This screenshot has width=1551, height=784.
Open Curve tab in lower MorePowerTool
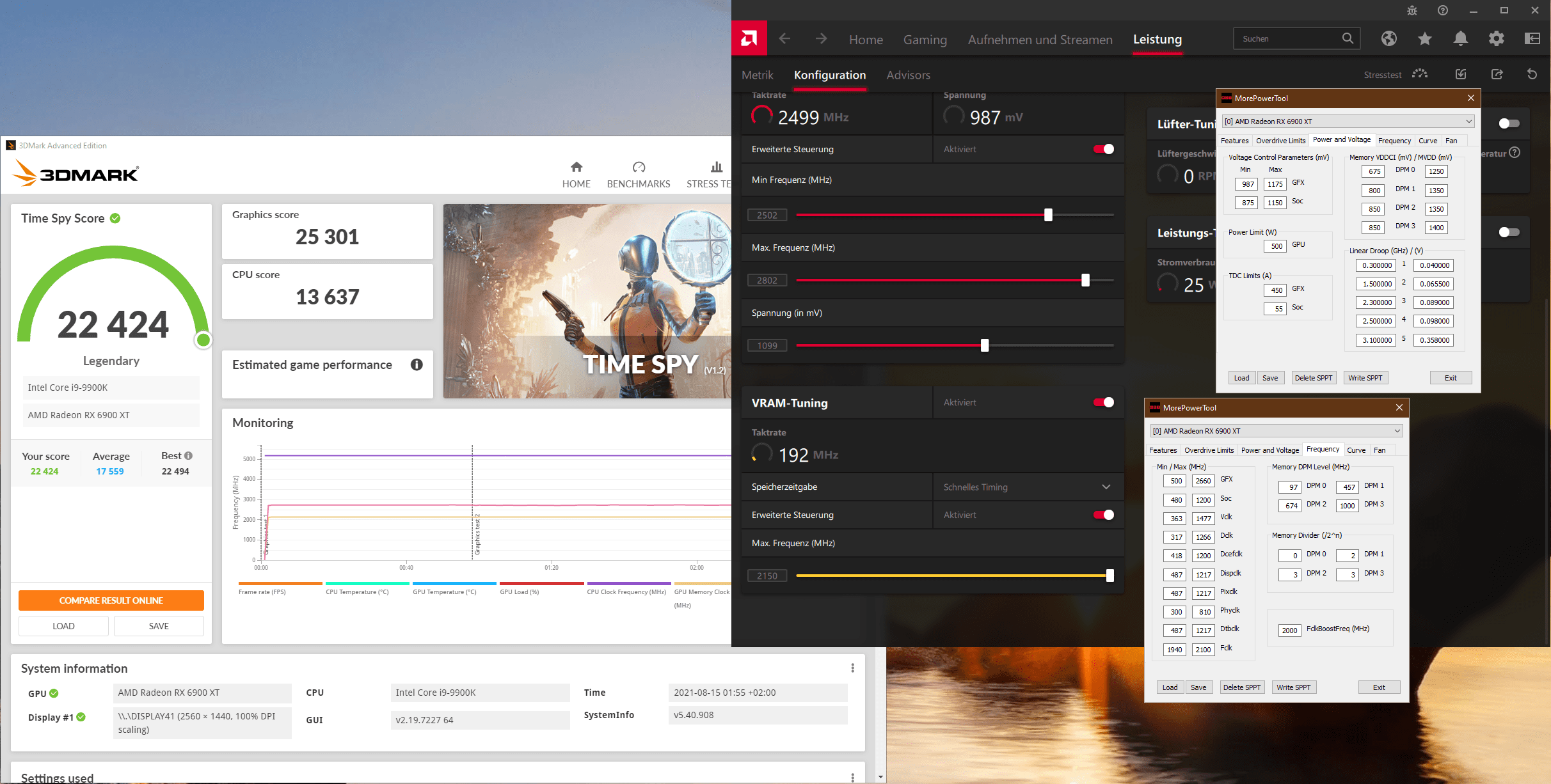coord(1356,450)
